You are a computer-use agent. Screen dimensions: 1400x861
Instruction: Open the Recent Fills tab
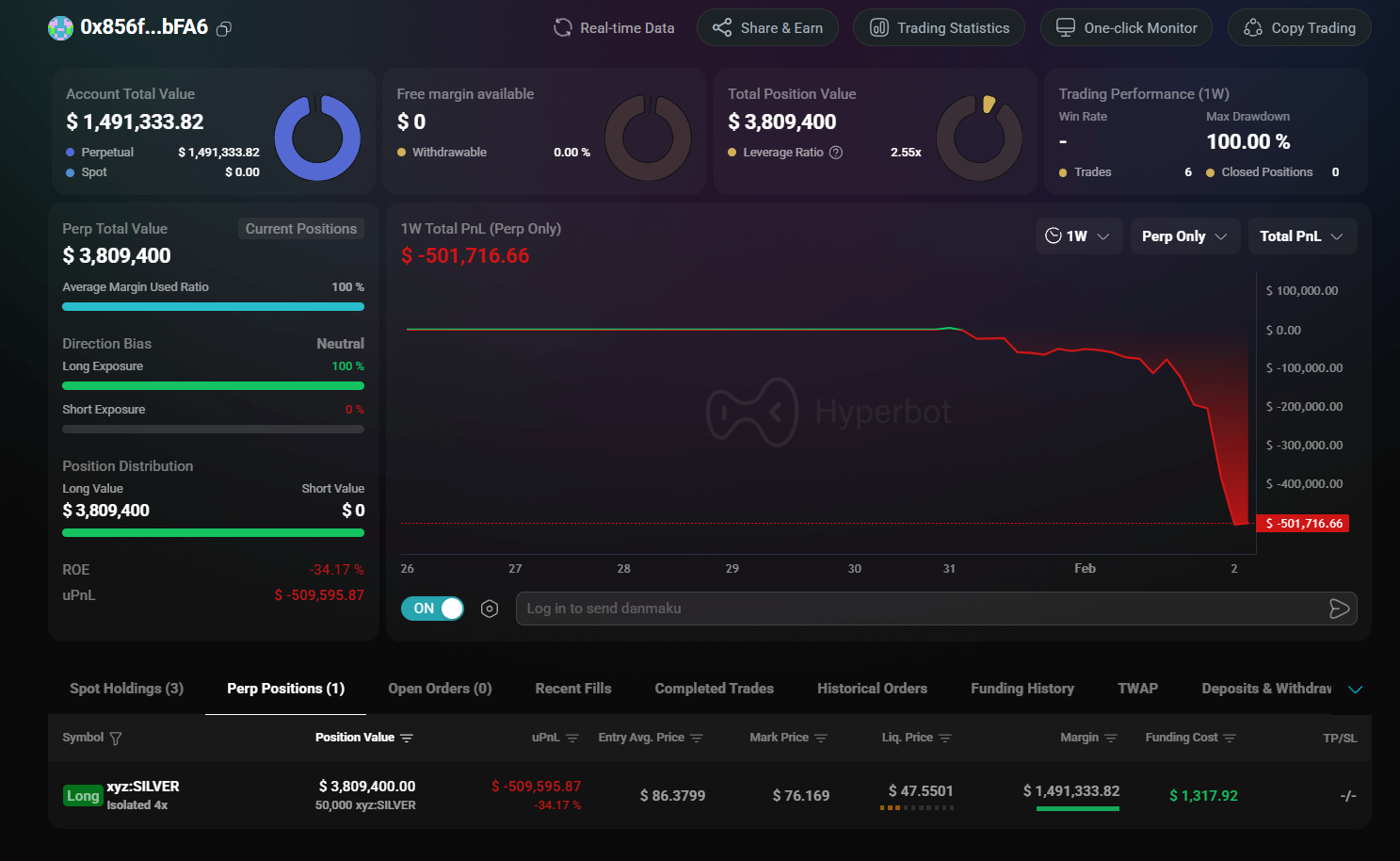click(x=572, y=689)
